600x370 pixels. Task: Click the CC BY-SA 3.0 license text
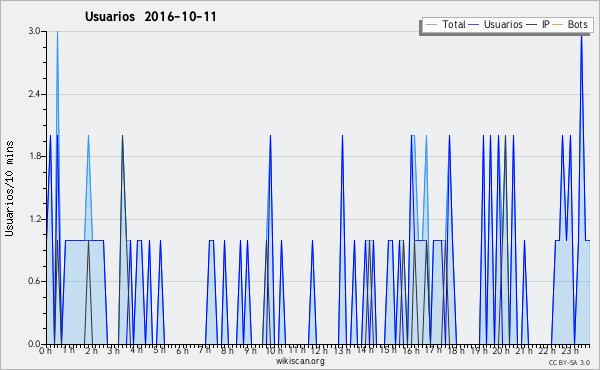569,362
